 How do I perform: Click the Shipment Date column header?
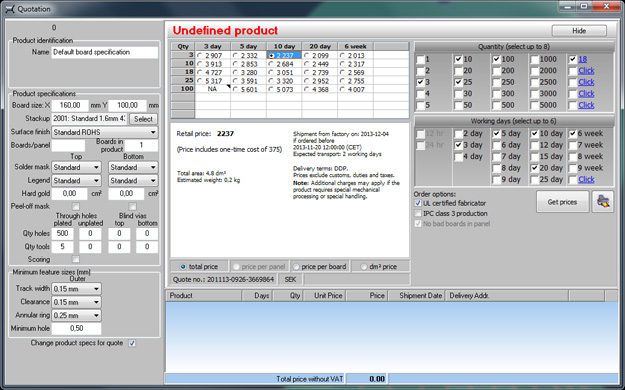(417, 295)
